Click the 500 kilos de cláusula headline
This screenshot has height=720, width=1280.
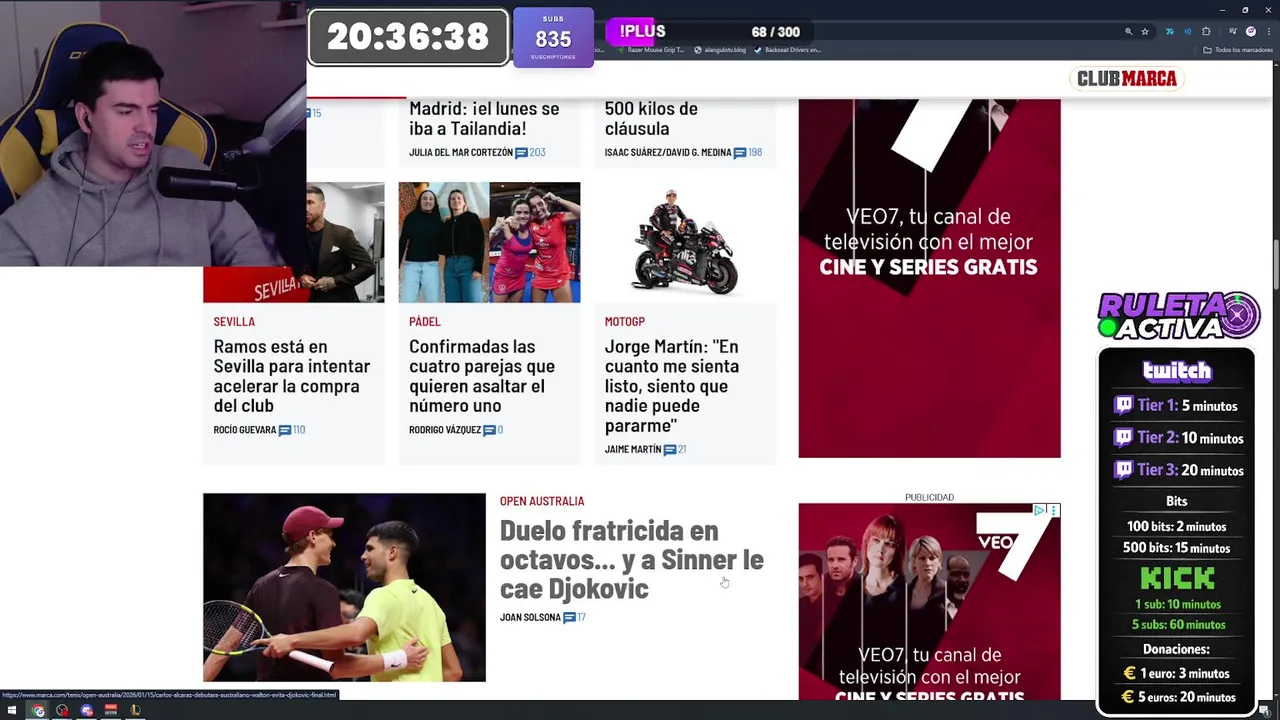(x=651, y=118)
